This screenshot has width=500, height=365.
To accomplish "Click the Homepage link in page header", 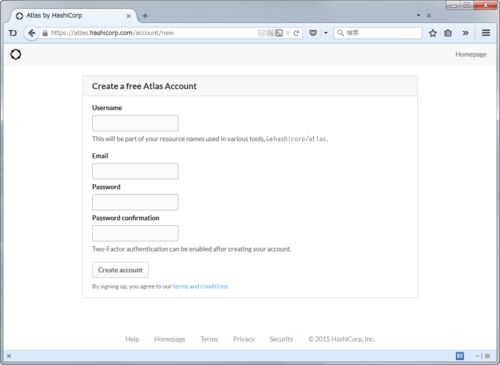I will [x=471, y=54].
